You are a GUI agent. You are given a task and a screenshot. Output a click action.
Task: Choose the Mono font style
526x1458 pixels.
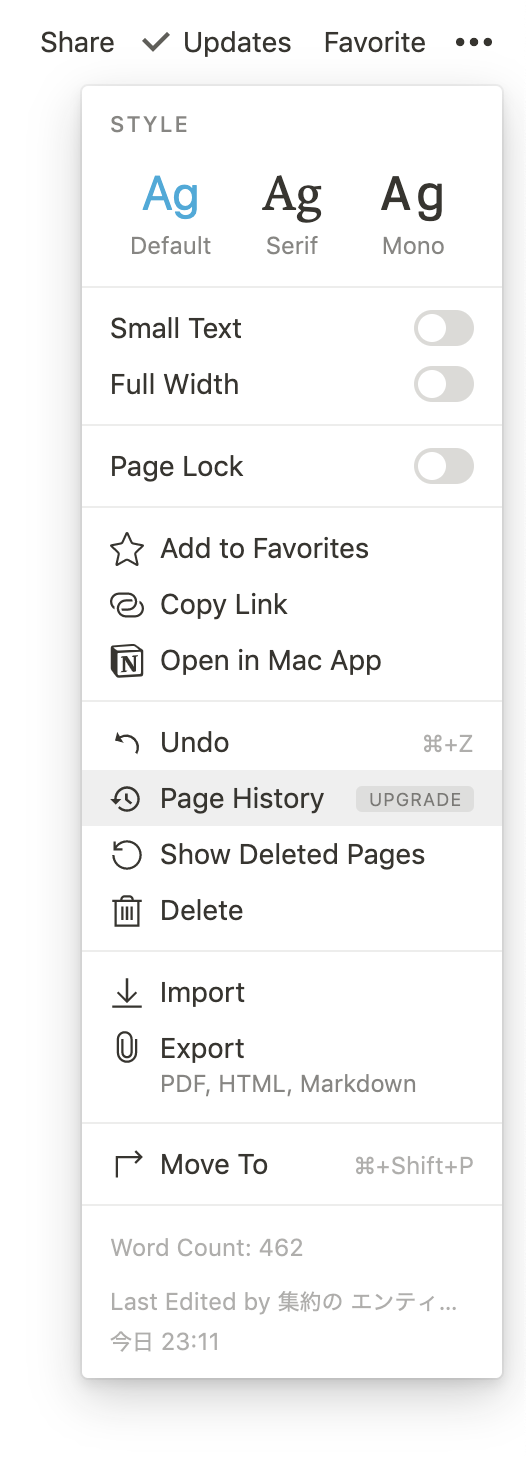point(413,214)
